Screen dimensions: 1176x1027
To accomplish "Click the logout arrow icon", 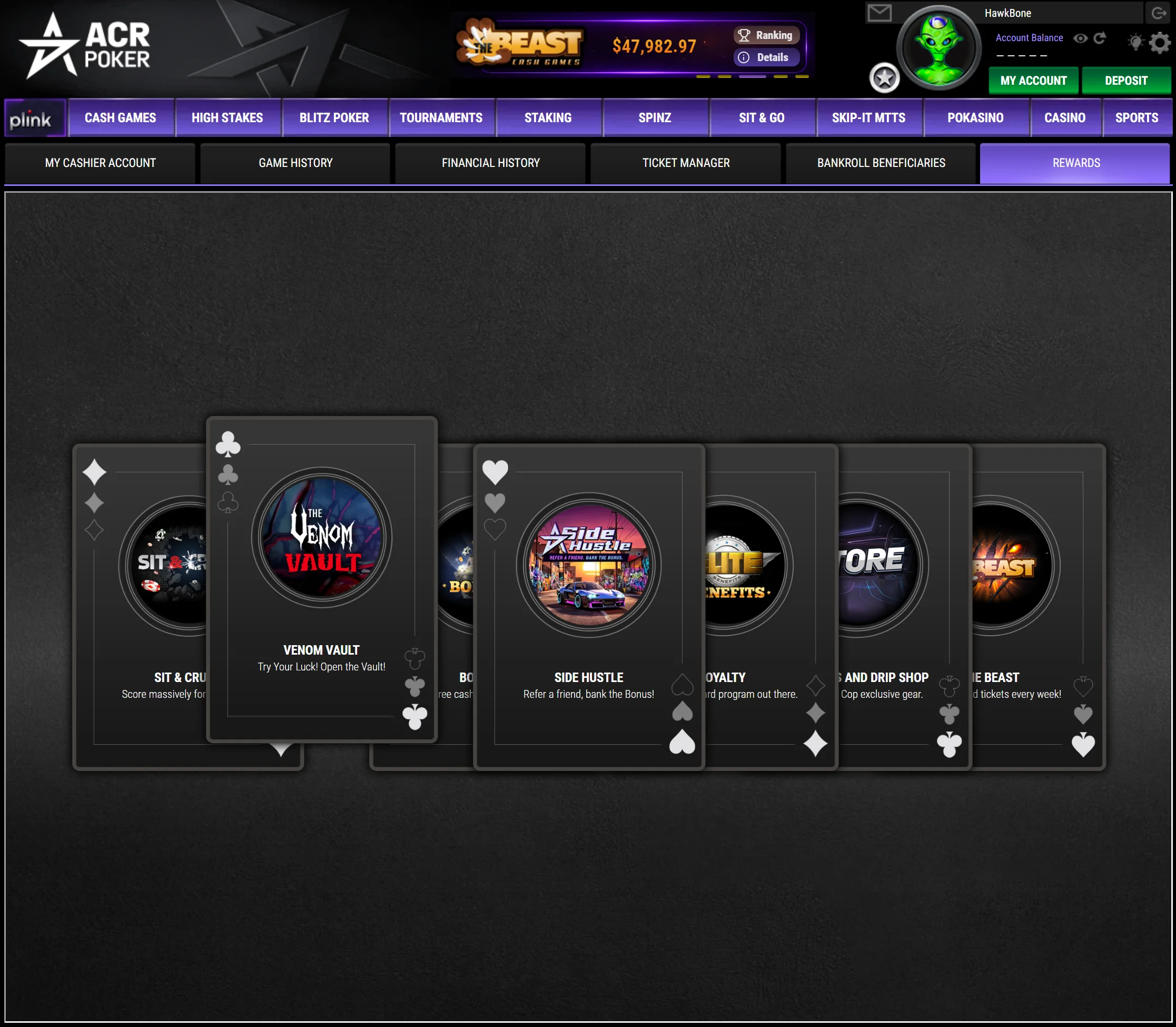I will coord(1159,13).
